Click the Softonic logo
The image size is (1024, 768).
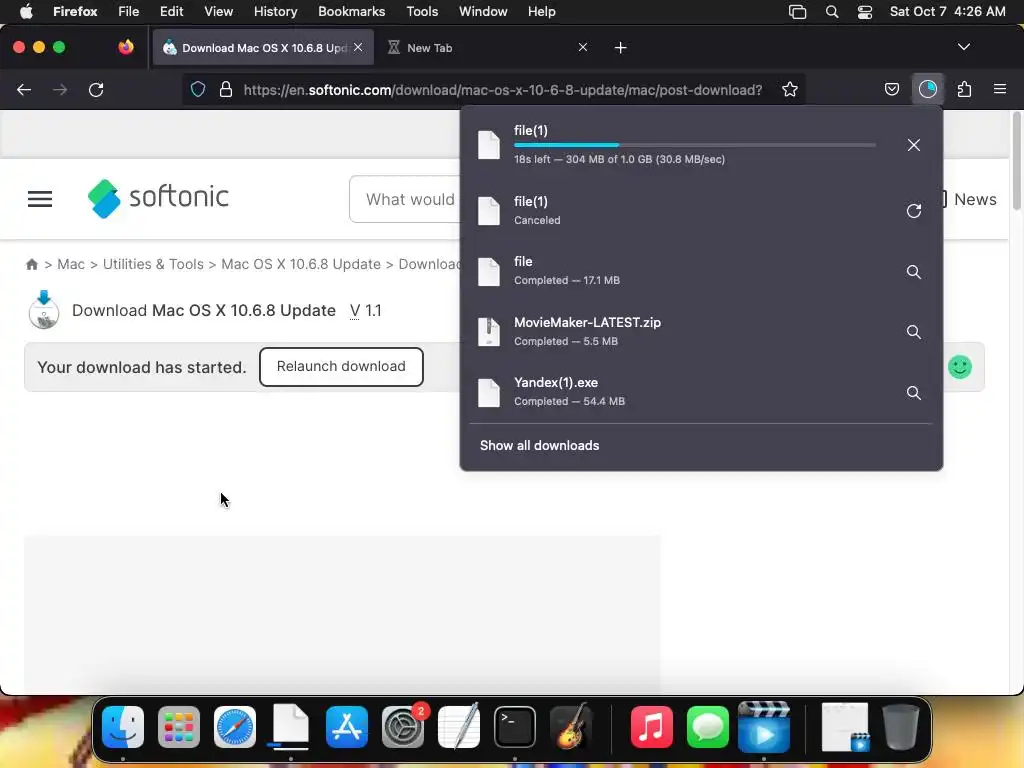(x=158, y=198)
